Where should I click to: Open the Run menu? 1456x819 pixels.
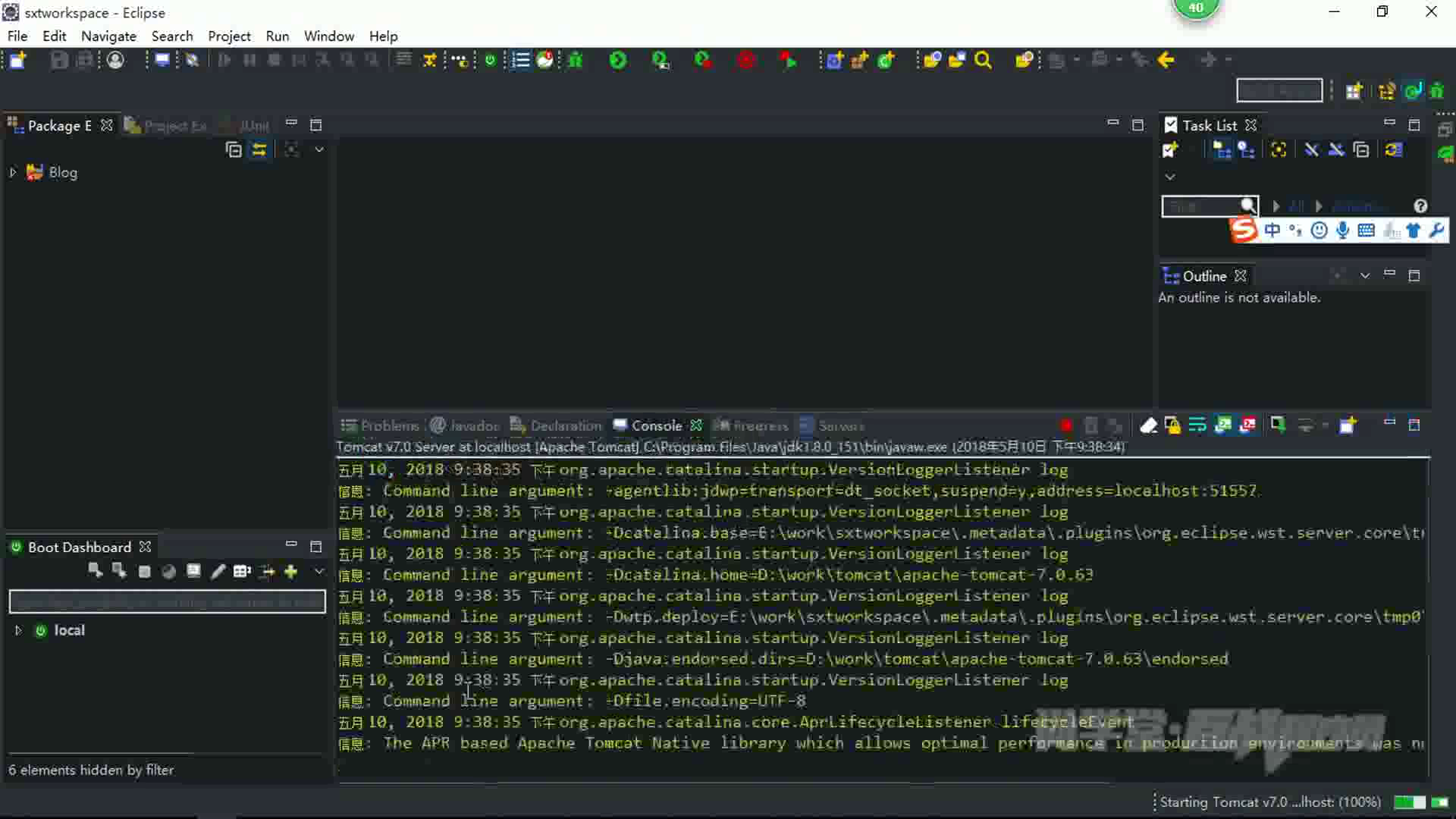point(277,36)
